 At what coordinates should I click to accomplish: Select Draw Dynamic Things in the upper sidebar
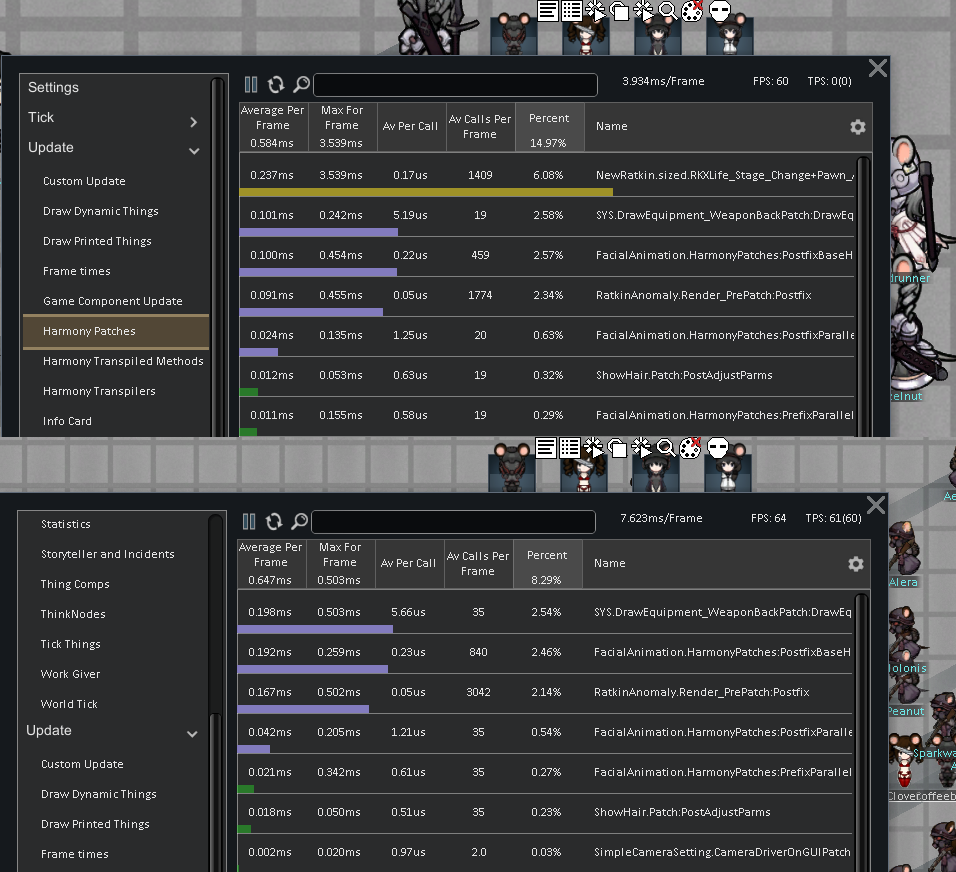coord(101,211)
